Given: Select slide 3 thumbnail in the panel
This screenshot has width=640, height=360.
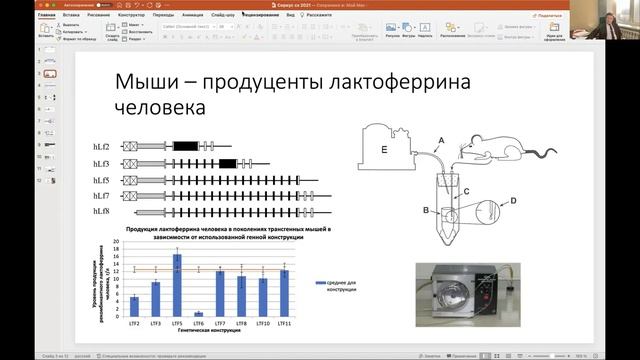Looking at the screenshot, I should pos(50,74).
